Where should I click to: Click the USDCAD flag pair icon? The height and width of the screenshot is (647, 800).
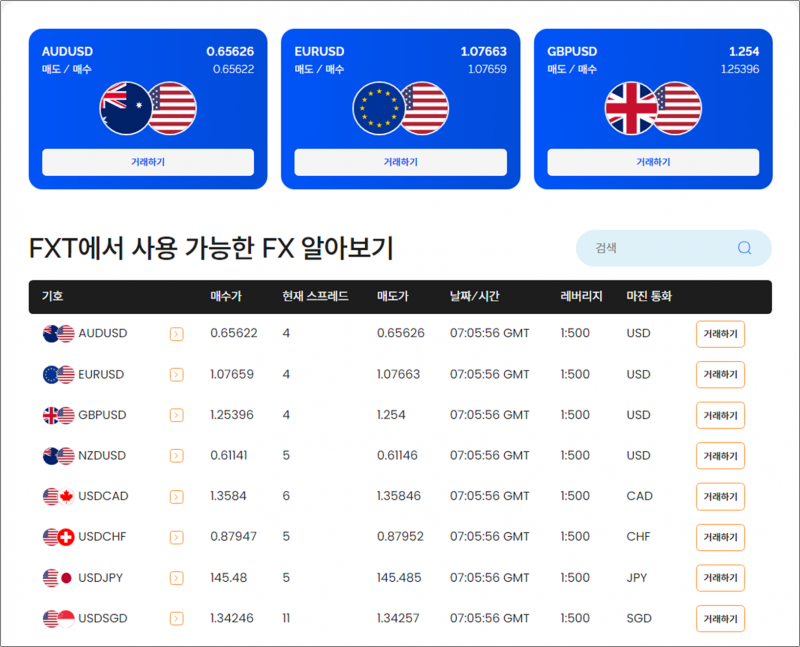59,496
